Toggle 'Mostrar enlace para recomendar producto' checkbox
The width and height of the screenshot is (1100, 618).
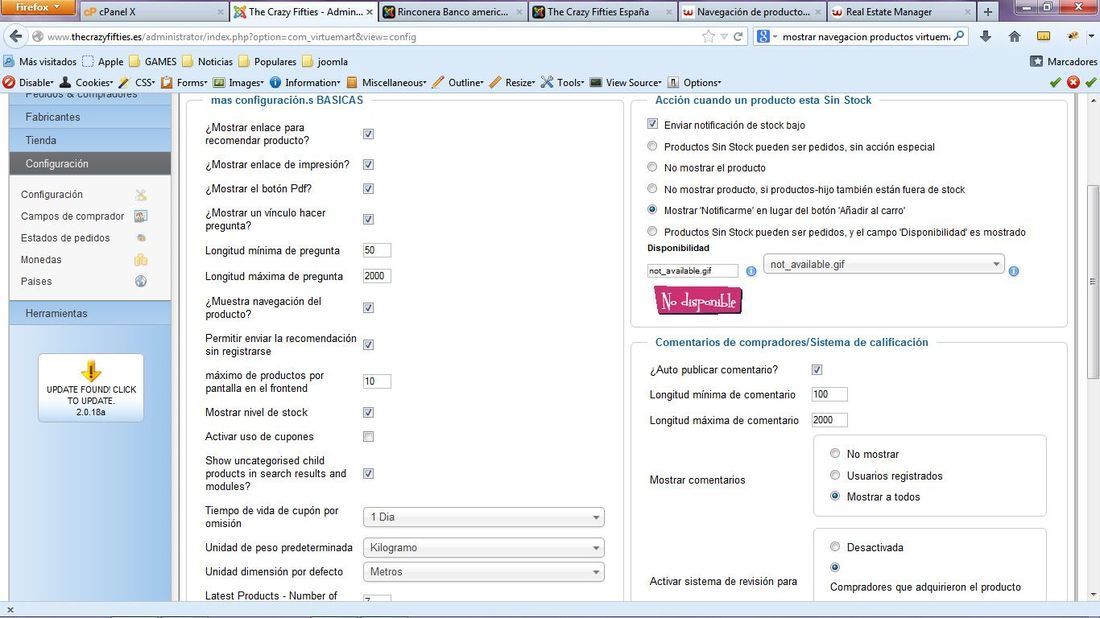coord(368,134)
